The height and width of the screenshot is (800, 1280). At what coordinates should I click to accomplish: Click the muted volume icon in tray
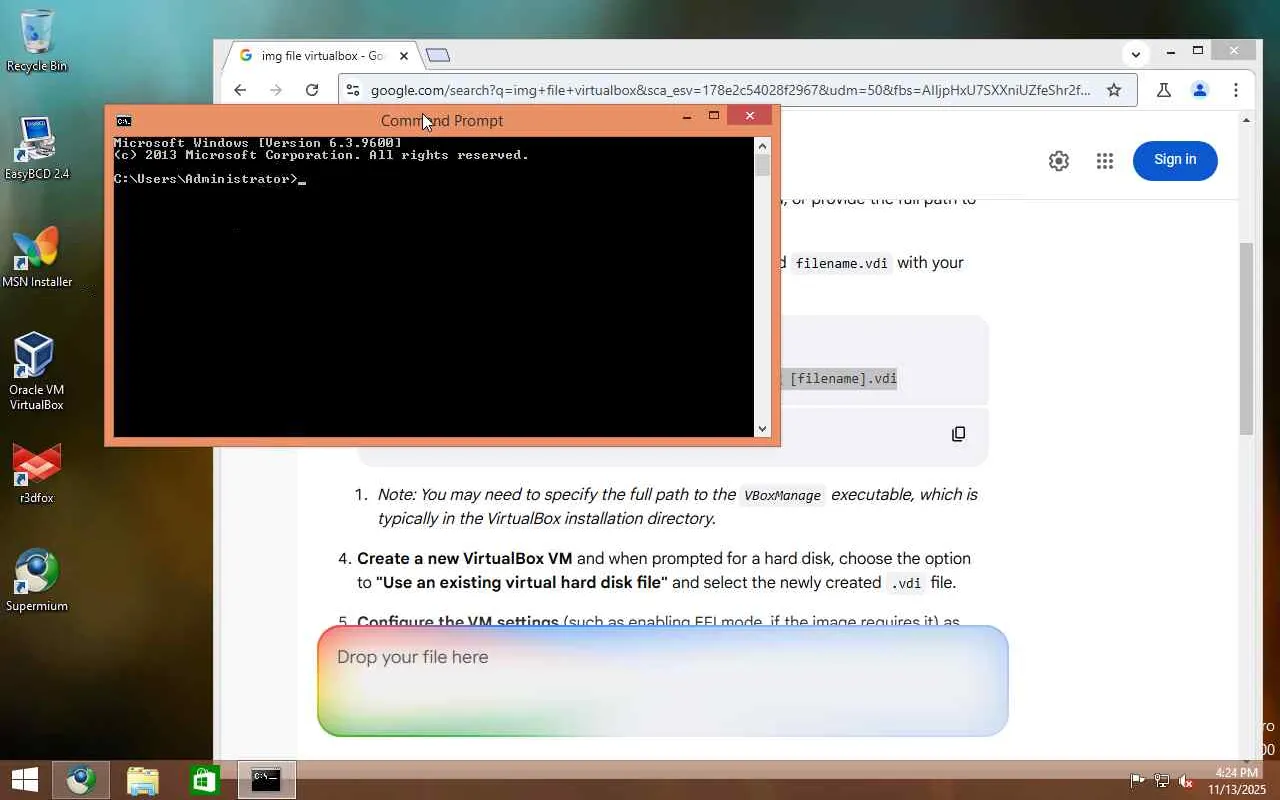point(1186,781)
